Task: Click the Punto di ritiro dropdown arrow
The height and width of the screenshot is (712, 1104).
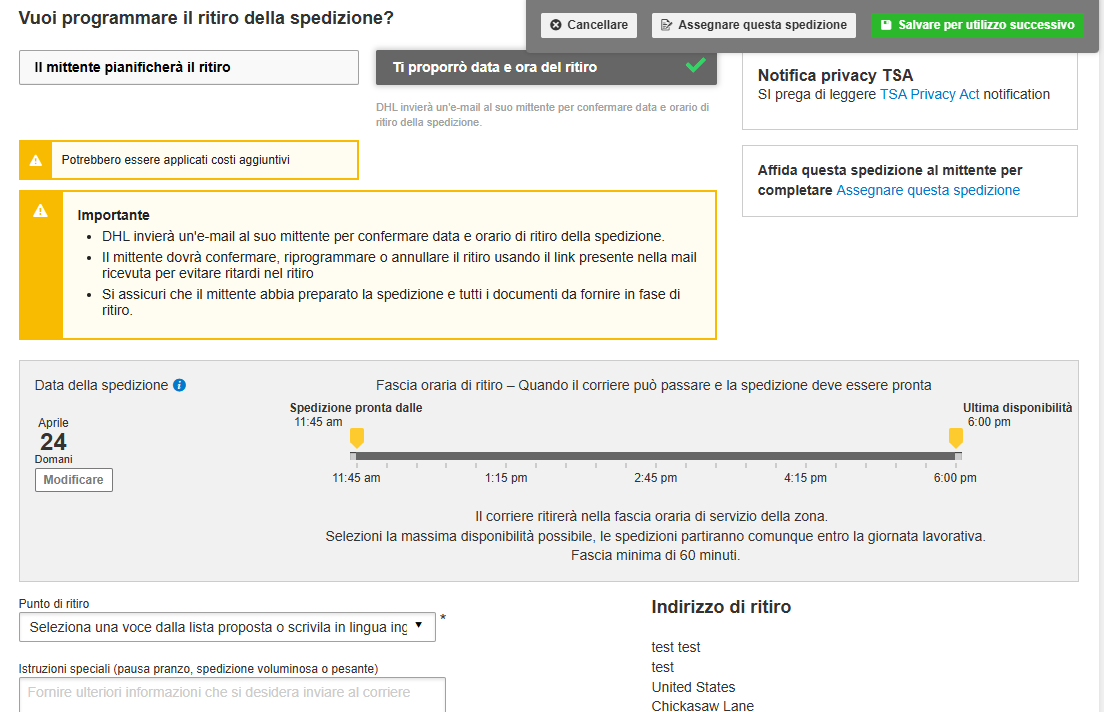Action: point(418,626)
